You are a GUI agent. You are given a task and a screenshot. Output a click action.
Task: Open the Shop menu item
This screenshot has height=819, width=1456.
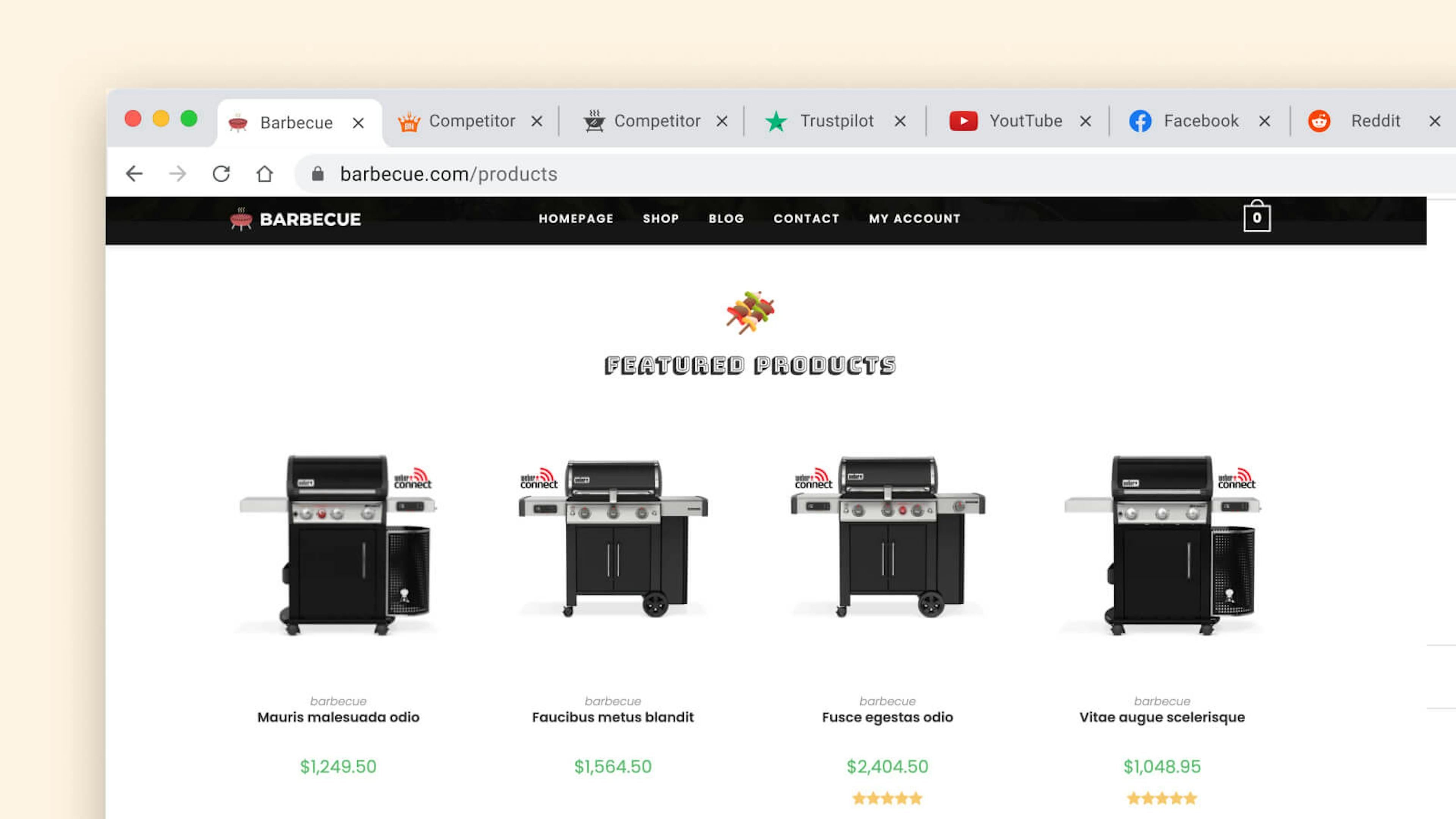coord(661,219)
